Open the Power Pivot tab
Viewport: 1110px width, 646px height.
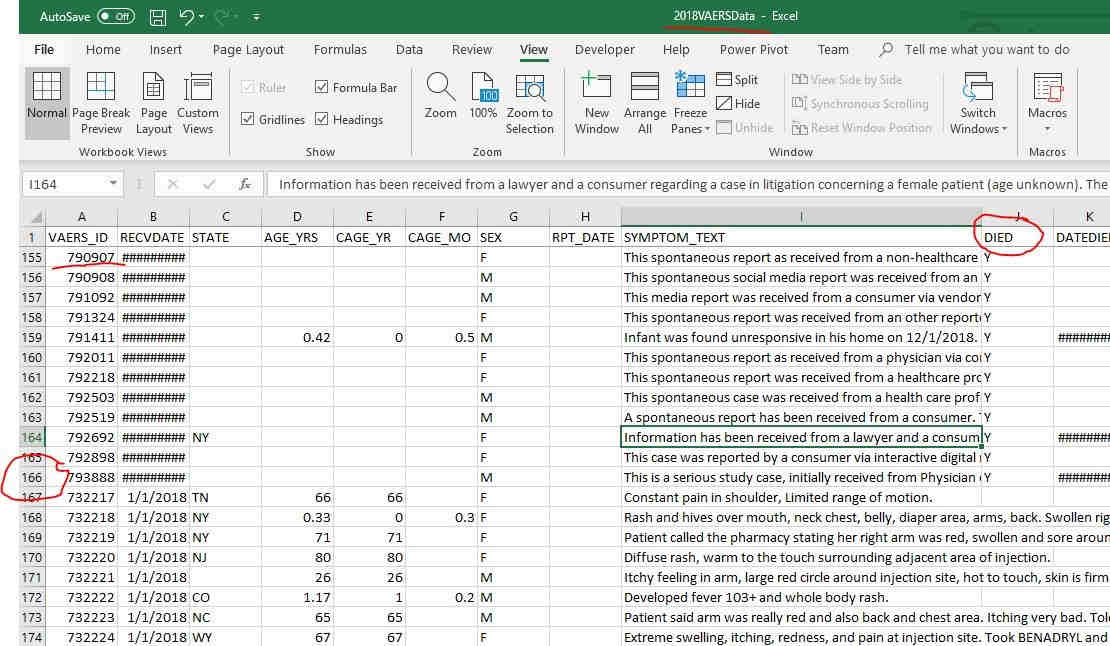tap(752, 49)
